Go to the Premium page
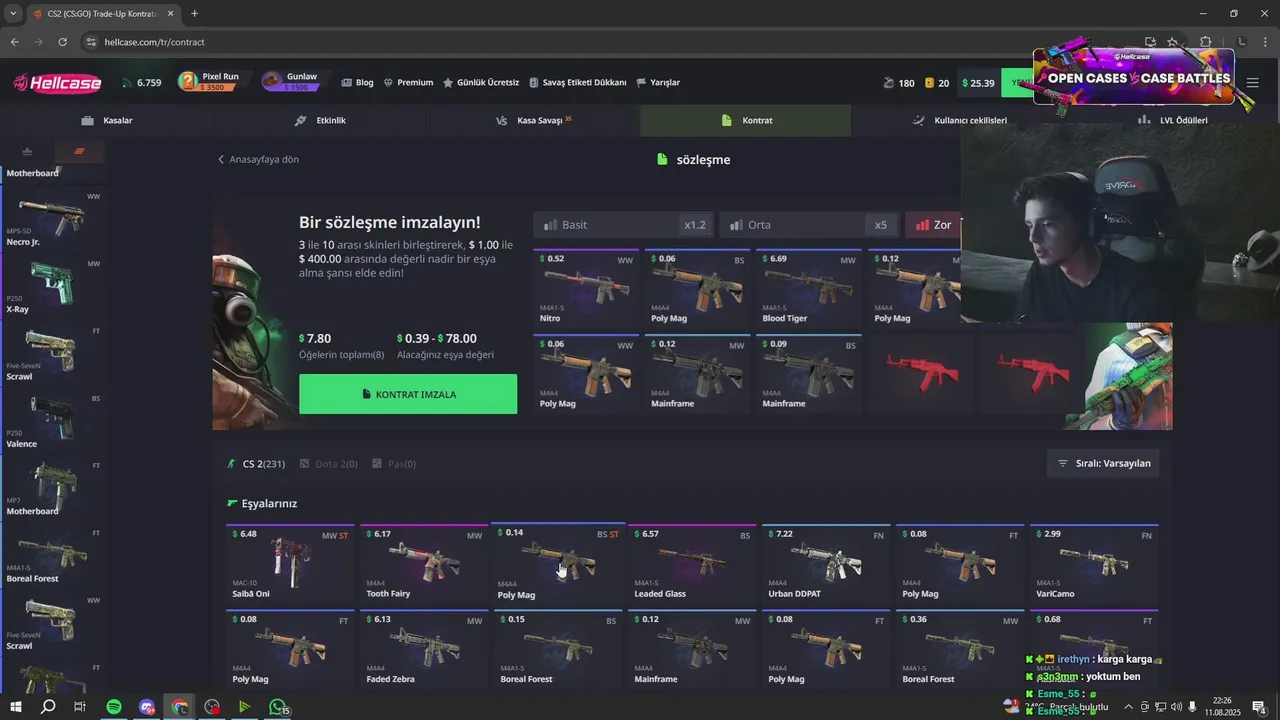Viewport: 1280px width, 720px height. 407,83
